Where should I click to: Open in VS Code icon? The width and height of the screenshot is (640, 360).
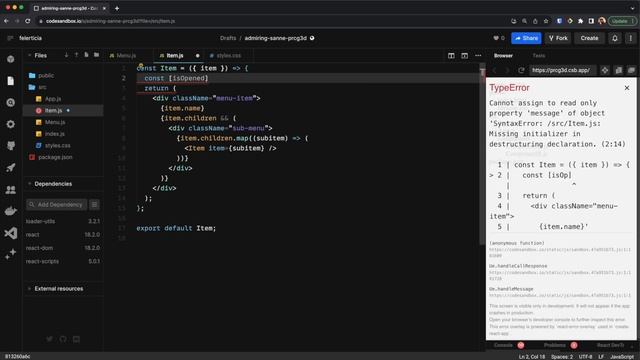(x=11, y=233)
